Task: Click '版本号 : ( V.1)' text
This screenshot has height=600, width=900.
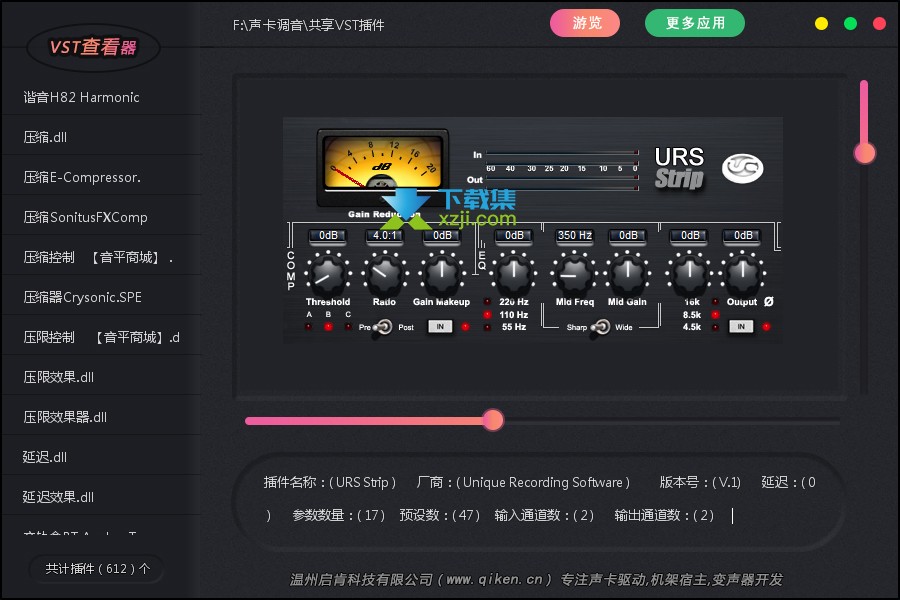Action: coord(700,482)
